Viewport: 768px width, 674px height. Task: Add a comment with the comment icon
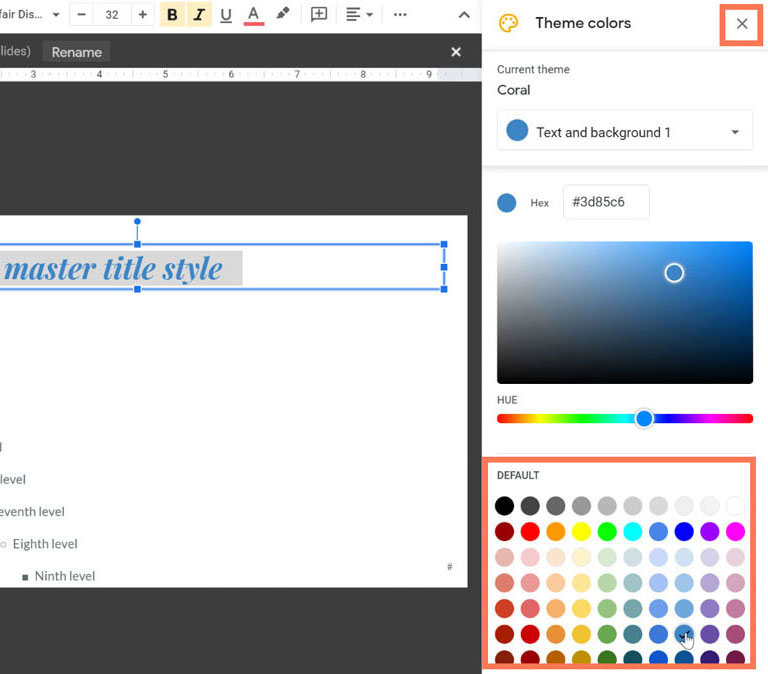pyautogui.click(x=319, y=14)
